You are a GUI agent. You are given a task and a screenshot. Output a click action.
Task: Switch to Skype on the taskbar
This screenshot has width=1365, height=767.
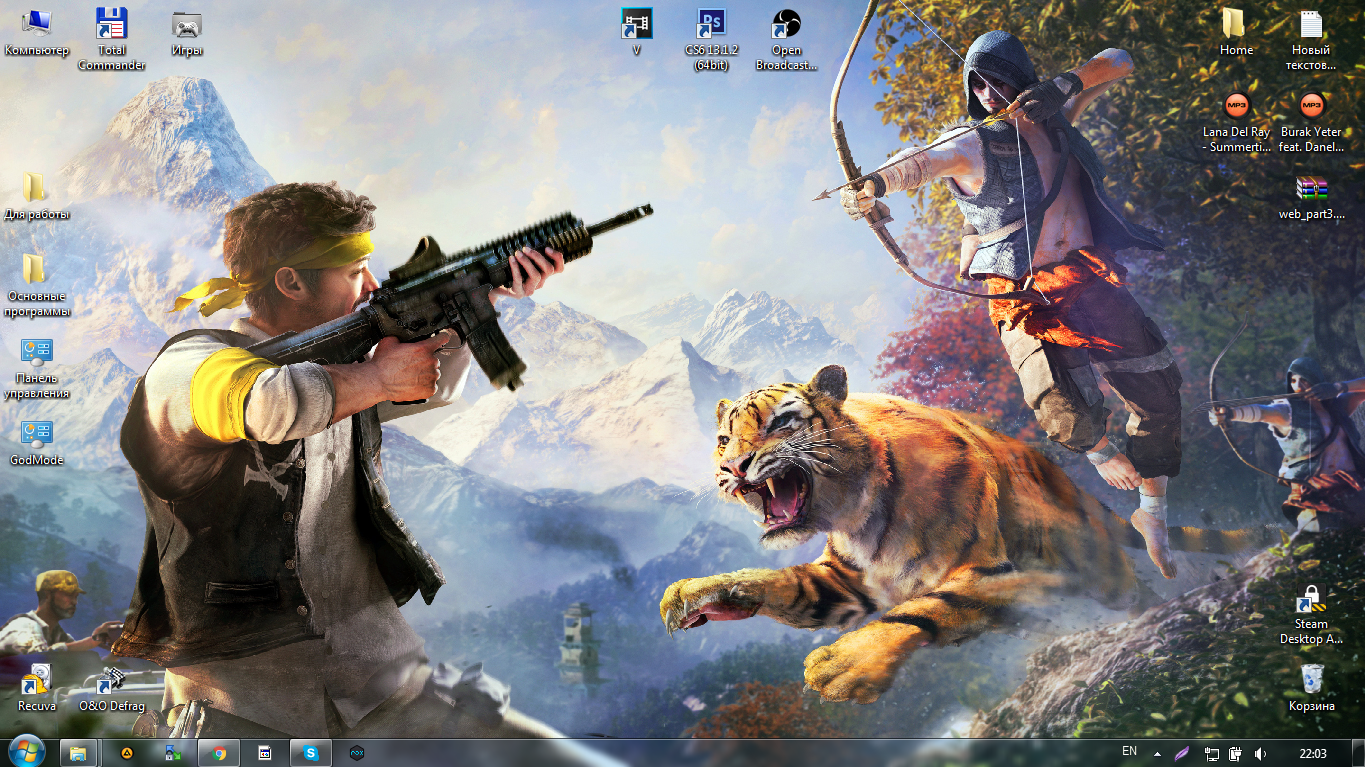(x=311, y=753)
